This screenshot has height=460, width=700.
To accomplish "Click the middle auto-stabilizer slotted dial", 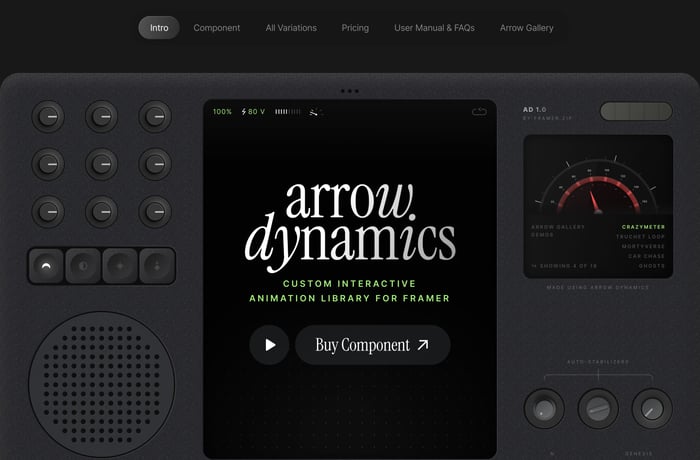I will [598, 409].
